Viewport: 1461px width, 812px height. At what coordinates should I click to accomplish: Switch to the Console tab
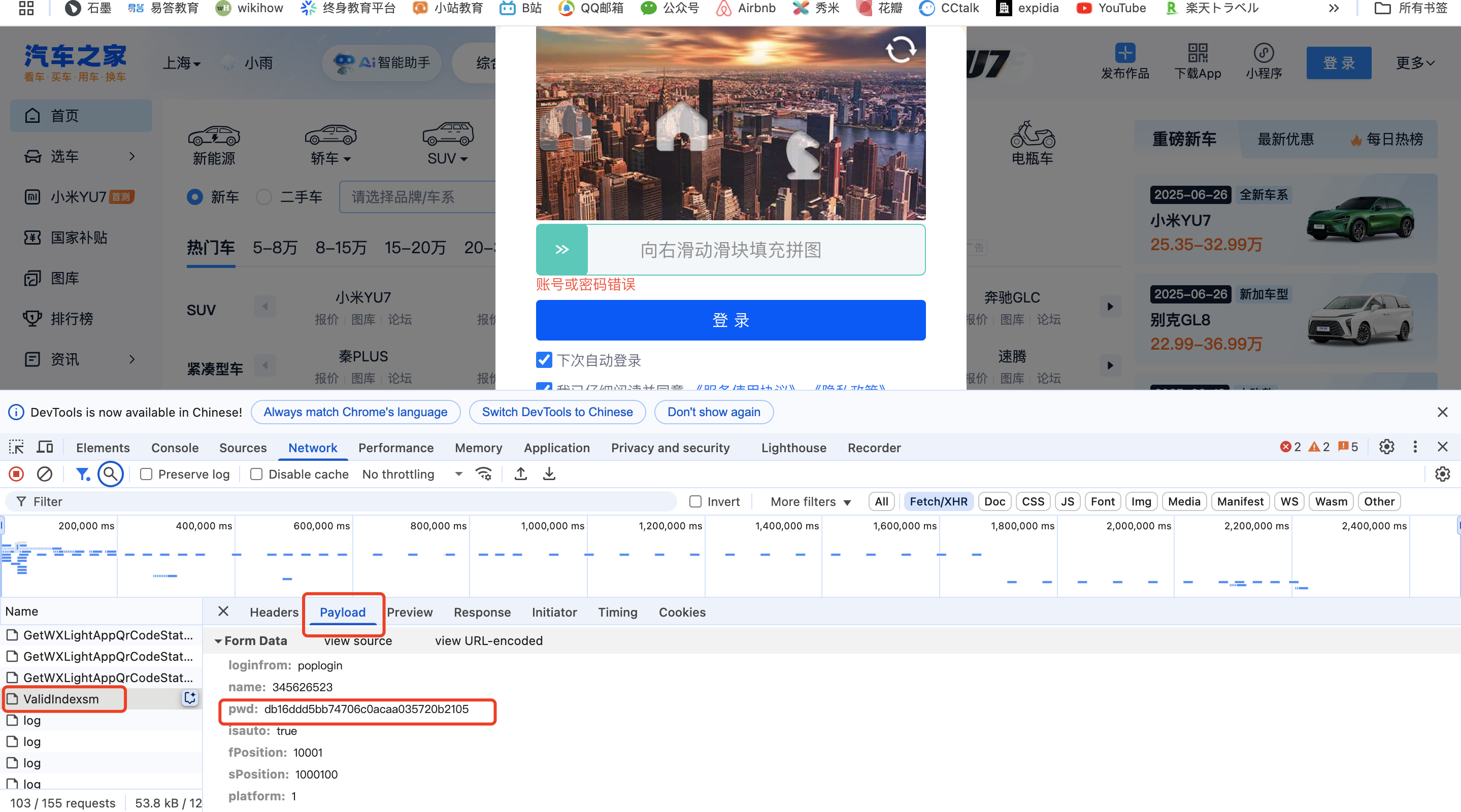175,448
